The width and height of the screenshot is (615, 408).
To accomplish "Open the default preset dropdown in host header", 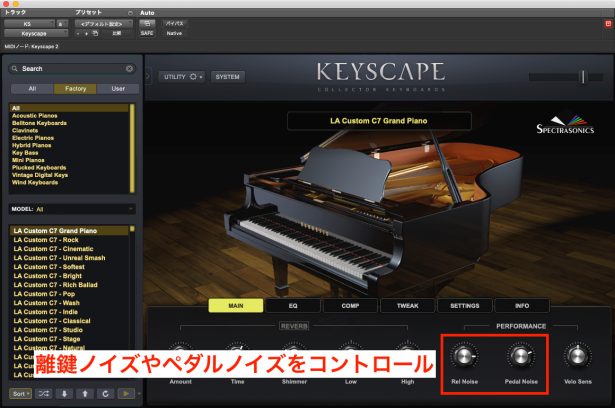I will 104,24.
